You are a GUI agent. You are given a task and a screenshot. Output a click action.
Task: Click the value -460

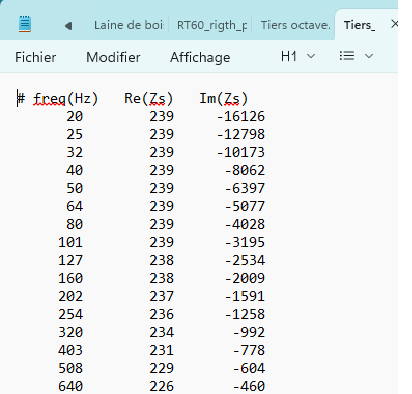pyautogui.click(x=249, y=386)
